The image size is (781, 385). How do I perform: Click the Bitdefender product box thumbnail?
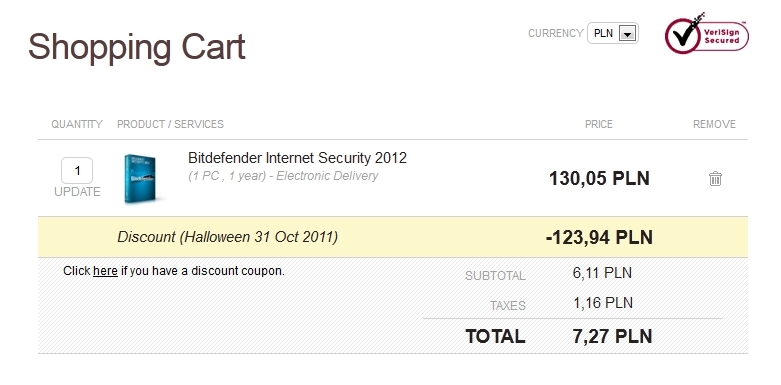(140, 178)
